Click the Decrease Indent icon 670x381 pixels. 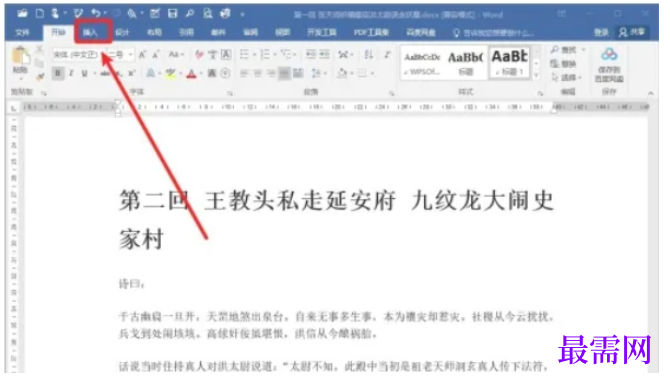coord(311,54)
